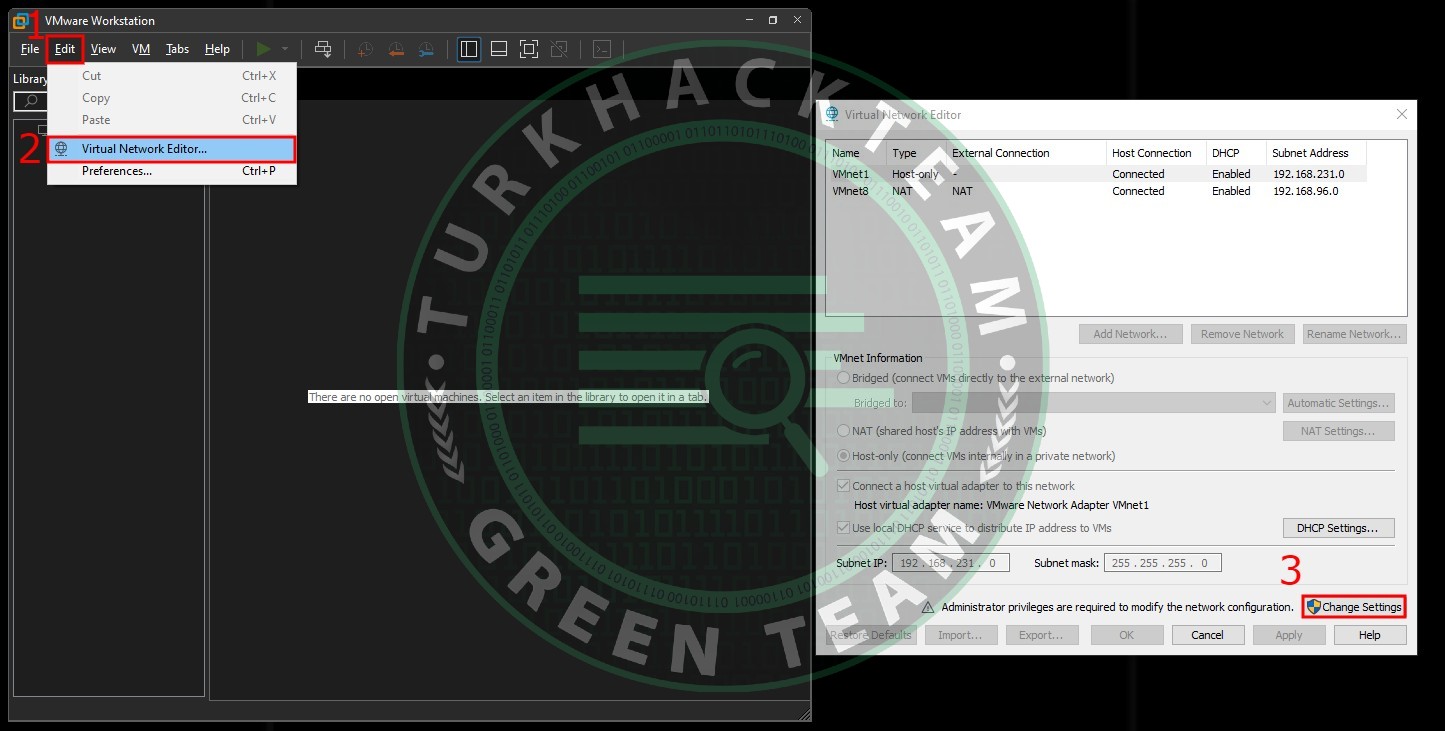Choose Virtual Network Editor menu entry
The image size is (1445, 731).
point(172,149)
